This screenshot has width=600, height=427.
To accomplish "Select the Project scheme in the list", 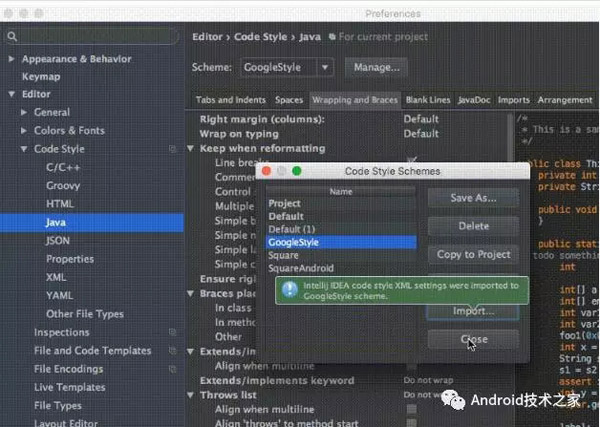I will pos(341,203).
